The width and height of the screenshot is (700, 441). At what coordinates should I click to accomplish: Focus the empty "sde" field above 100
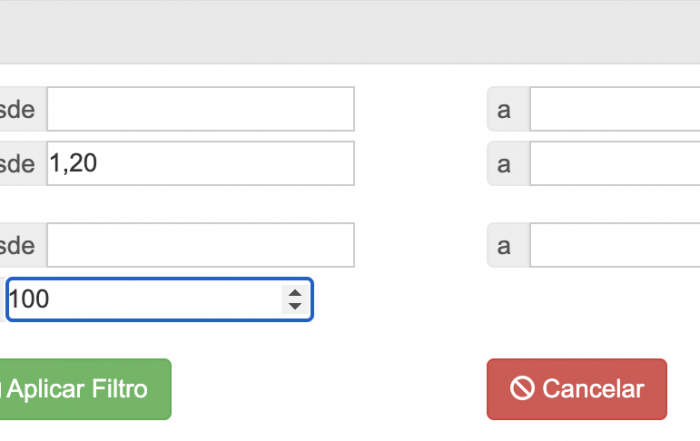(200, 245)
